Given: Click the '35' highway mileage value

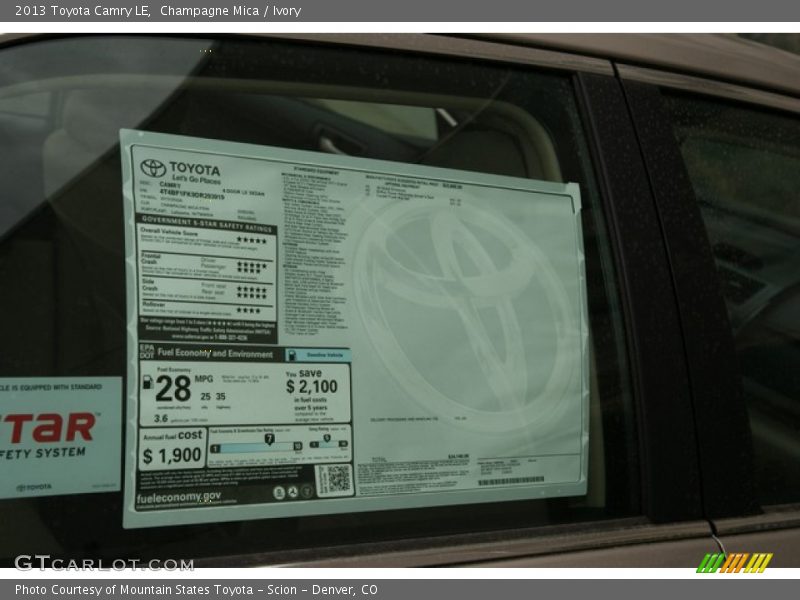Looking at the screenshot, I should pyautogui.click(x=220, y=396).
